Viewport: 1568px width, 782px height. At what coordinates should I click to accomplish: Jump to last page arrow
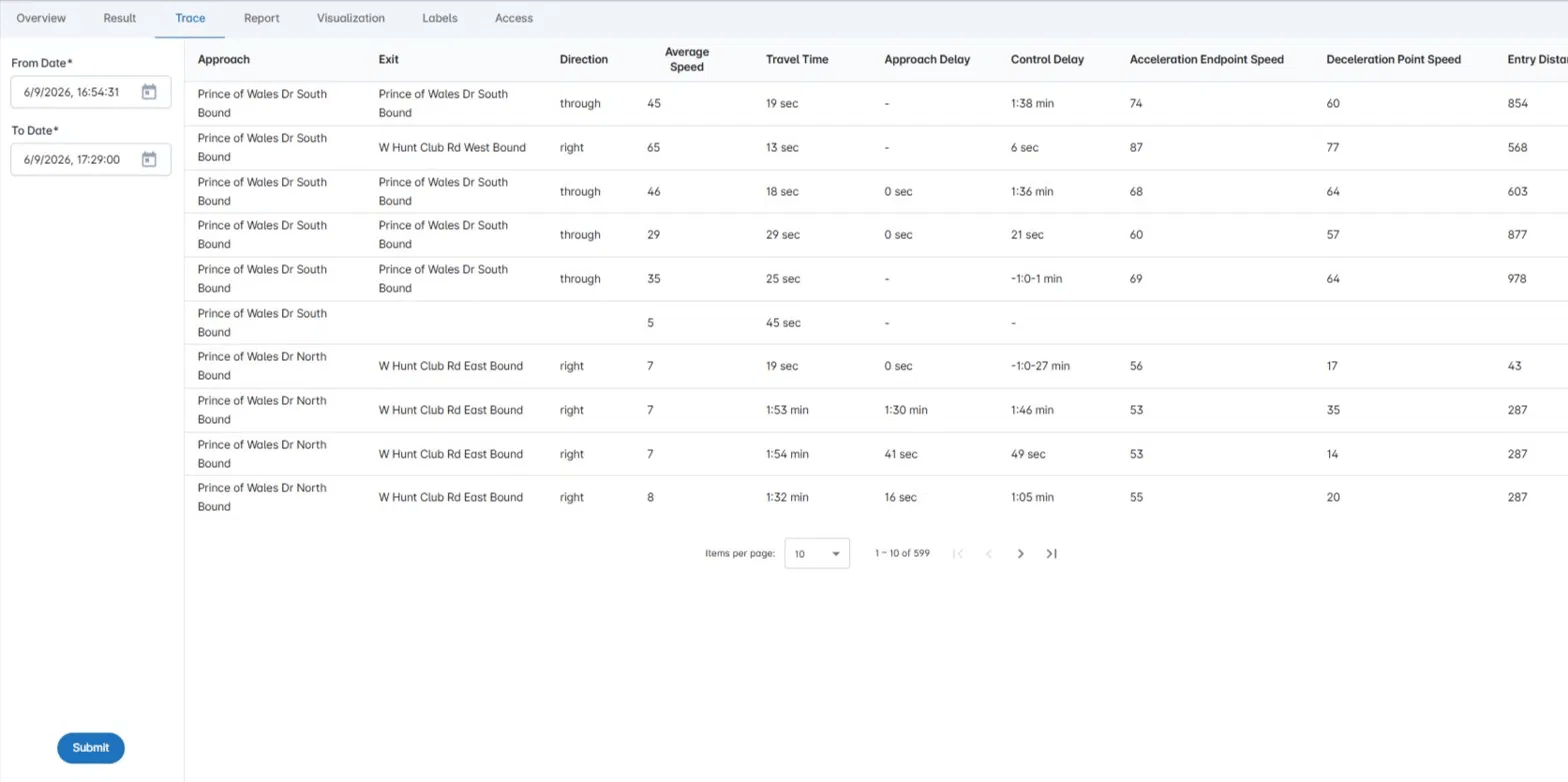(x=1051, y=553)
